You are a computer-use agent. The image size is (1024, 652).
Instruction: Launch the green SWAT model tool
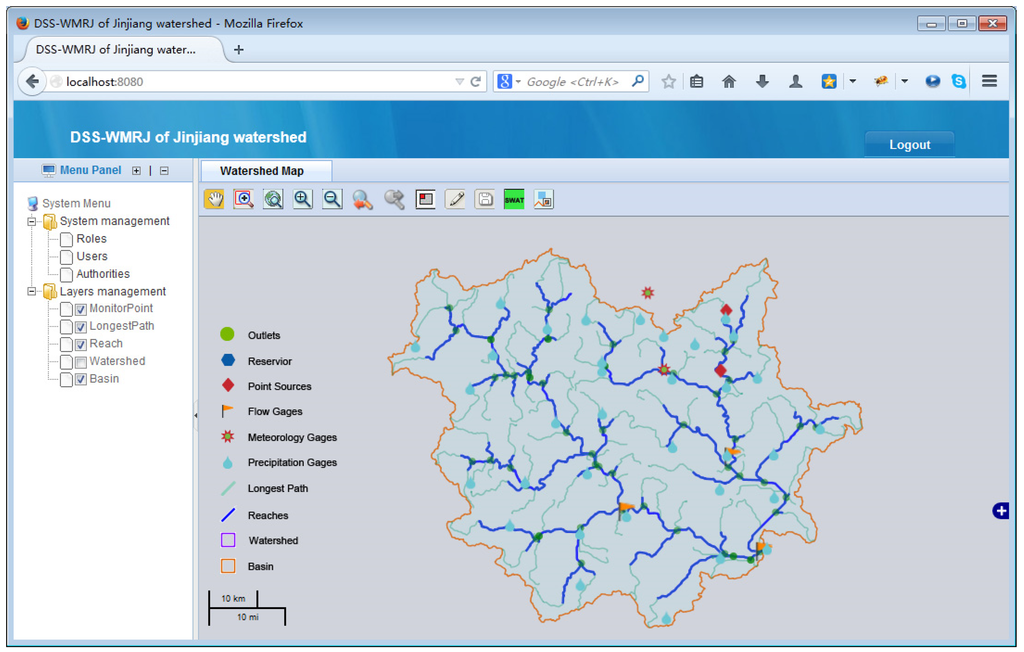pos(514,199)
